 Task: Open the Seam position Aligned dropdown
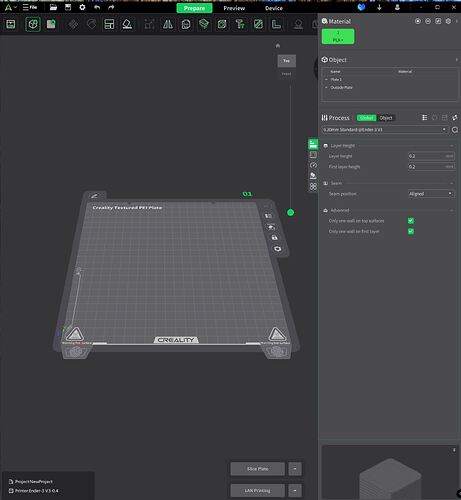431,194
